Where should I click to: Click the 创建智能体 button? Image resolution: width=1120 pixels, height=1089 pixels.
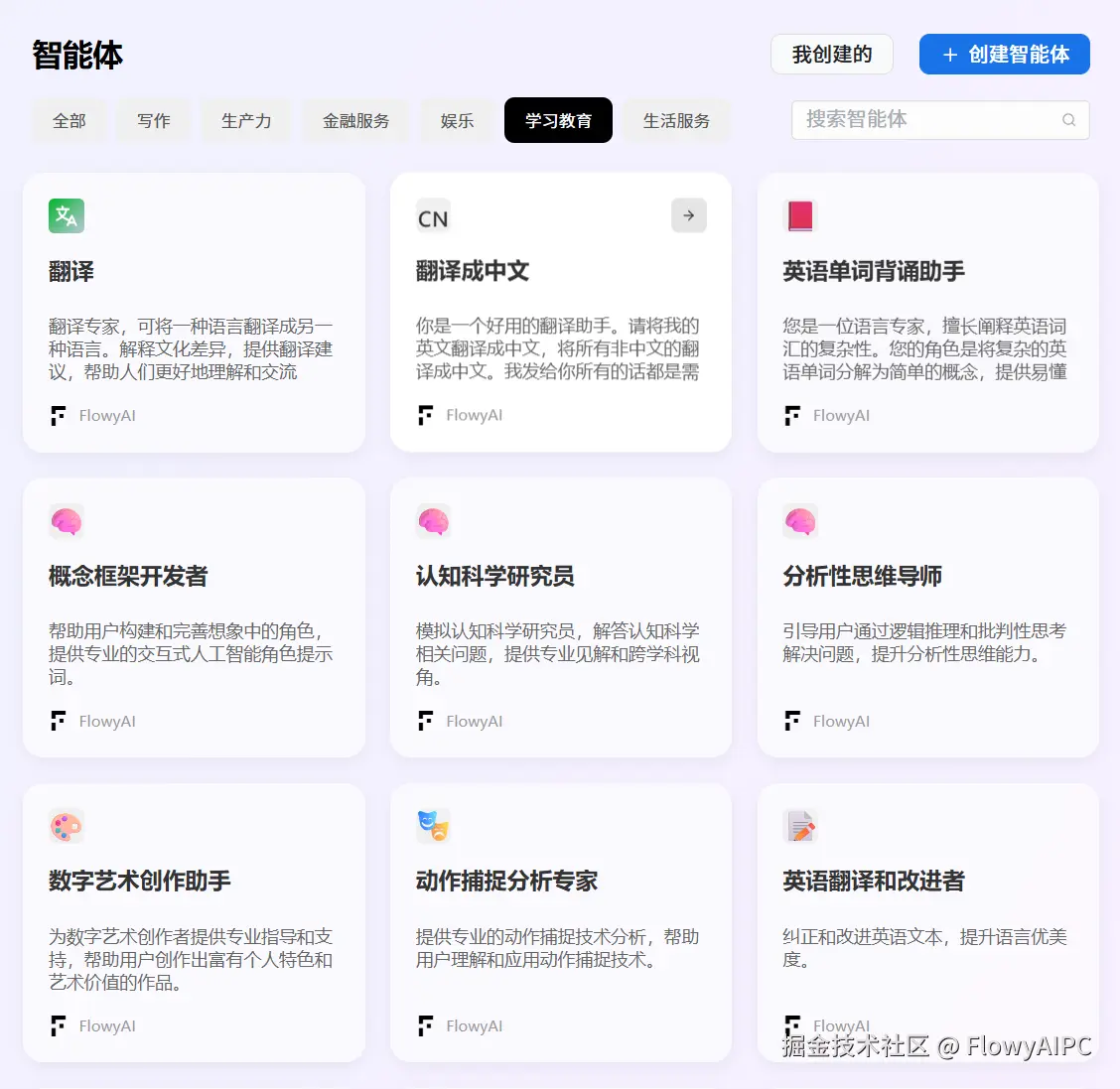pos(1004,55)
